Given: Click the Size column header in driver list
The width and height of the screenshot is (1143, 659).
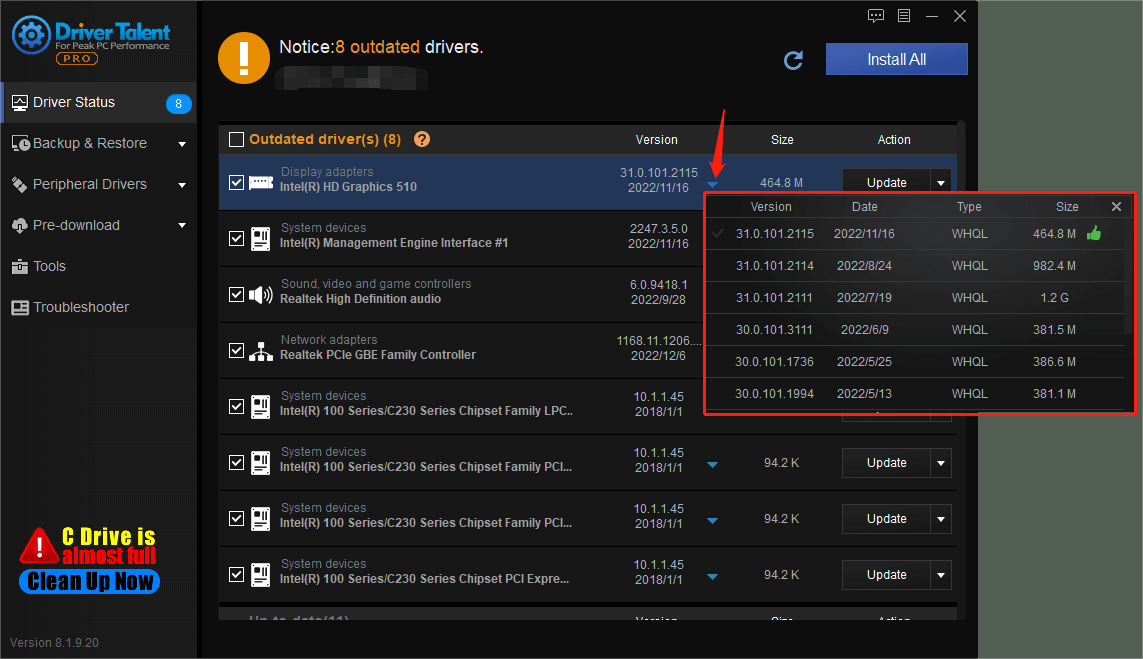Looking at the screenshot, I should [782, 140].
